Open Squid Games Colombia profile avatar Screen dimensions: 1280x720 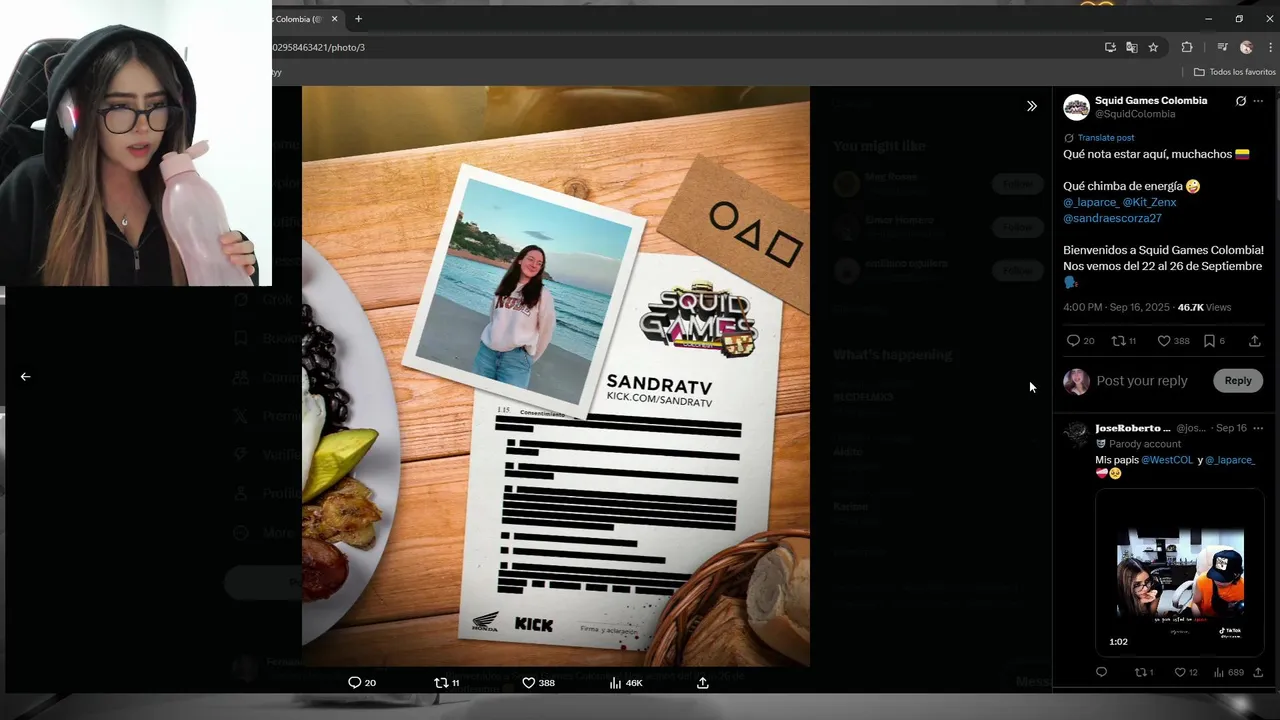1076,107
